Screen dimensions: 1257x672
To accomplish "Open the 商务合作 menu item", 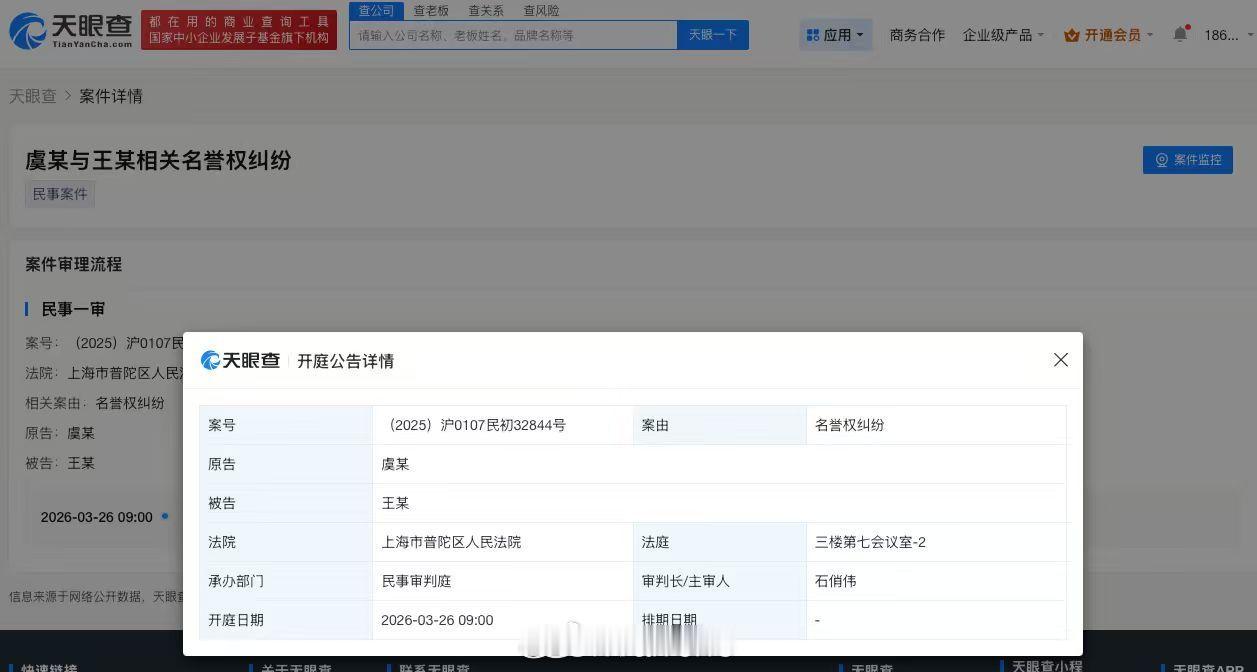I will pyautogui.click(x=917, y=34).
